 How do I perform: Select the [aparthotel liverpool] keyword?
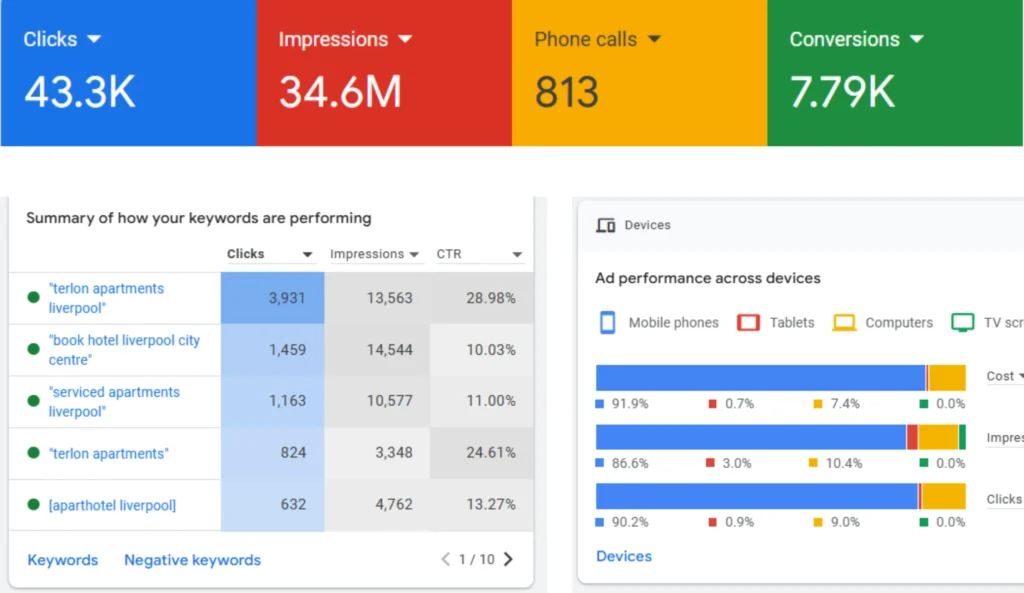[x=112, y=505]
